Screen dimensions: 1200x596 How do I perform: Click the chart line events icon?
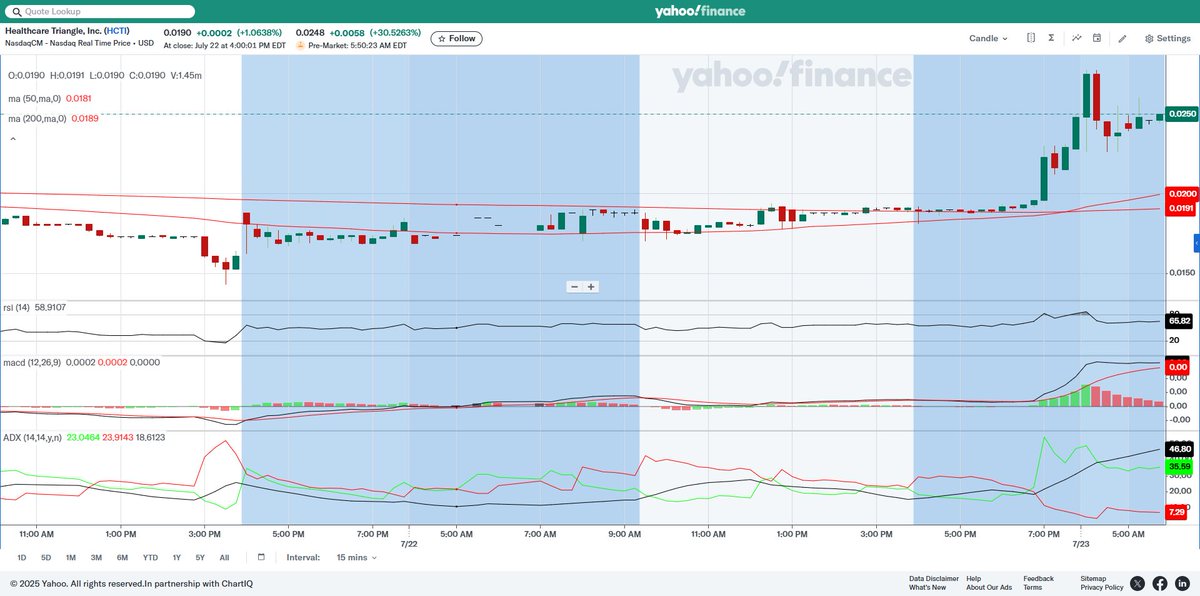pyautogui.click(x=1077, y=38)
